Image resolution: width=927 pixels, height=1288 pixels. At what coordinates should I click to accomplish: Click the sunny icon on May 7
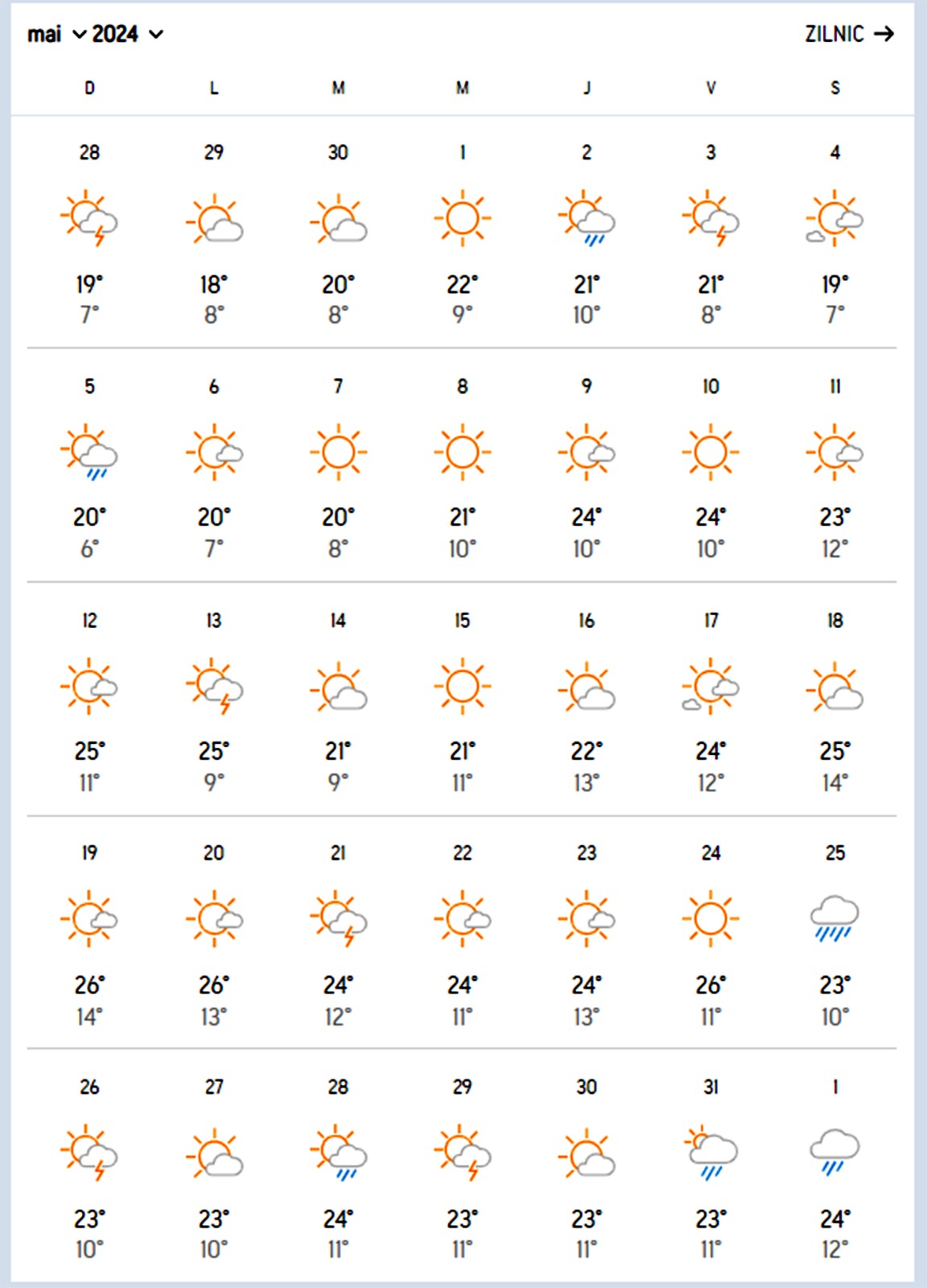click(x=338, y=452)
